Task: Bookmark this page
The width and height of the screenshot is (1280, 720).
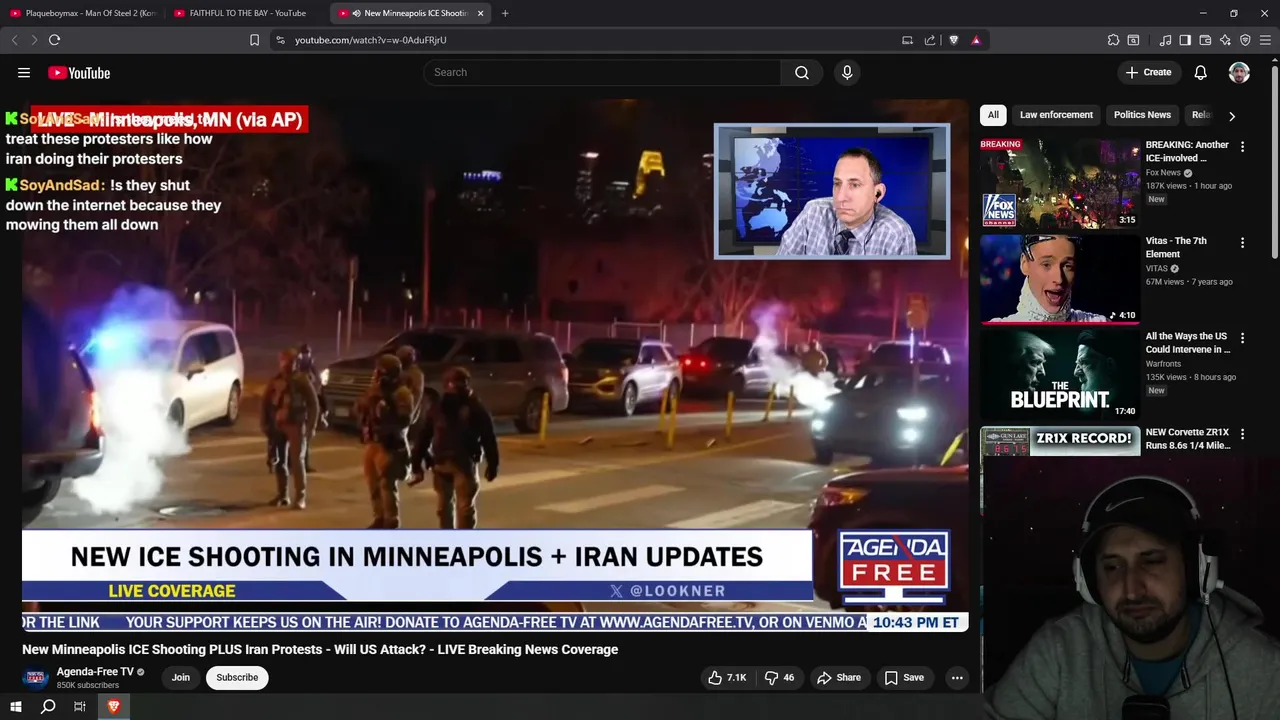Action: point(254,40)
